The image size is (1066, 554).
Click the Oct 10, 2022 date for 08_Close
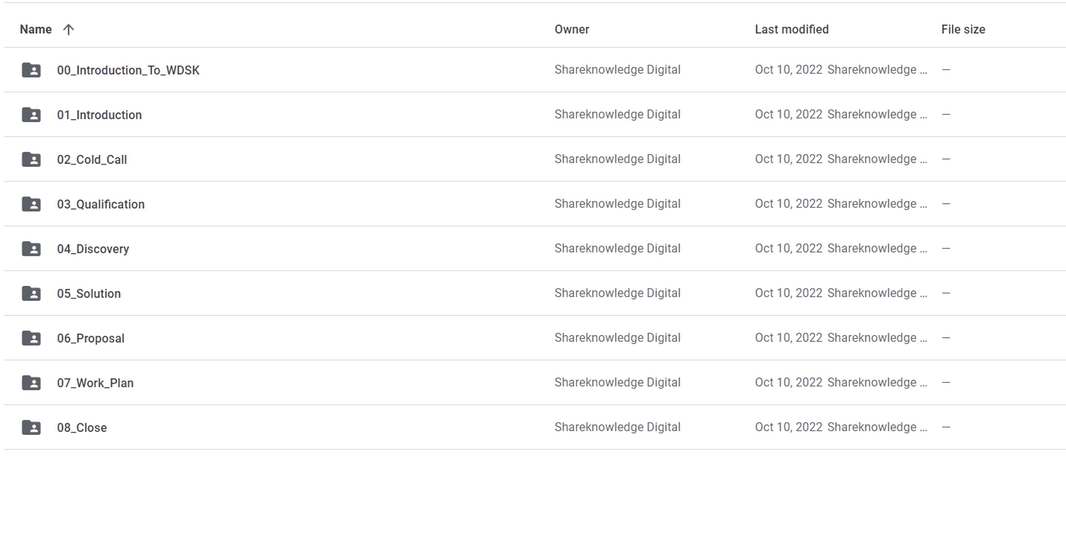(x=789, y=427)
